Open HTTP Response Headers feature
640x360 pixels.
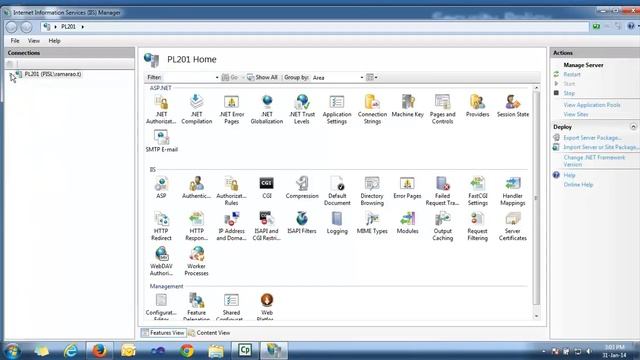pos(196,226)
